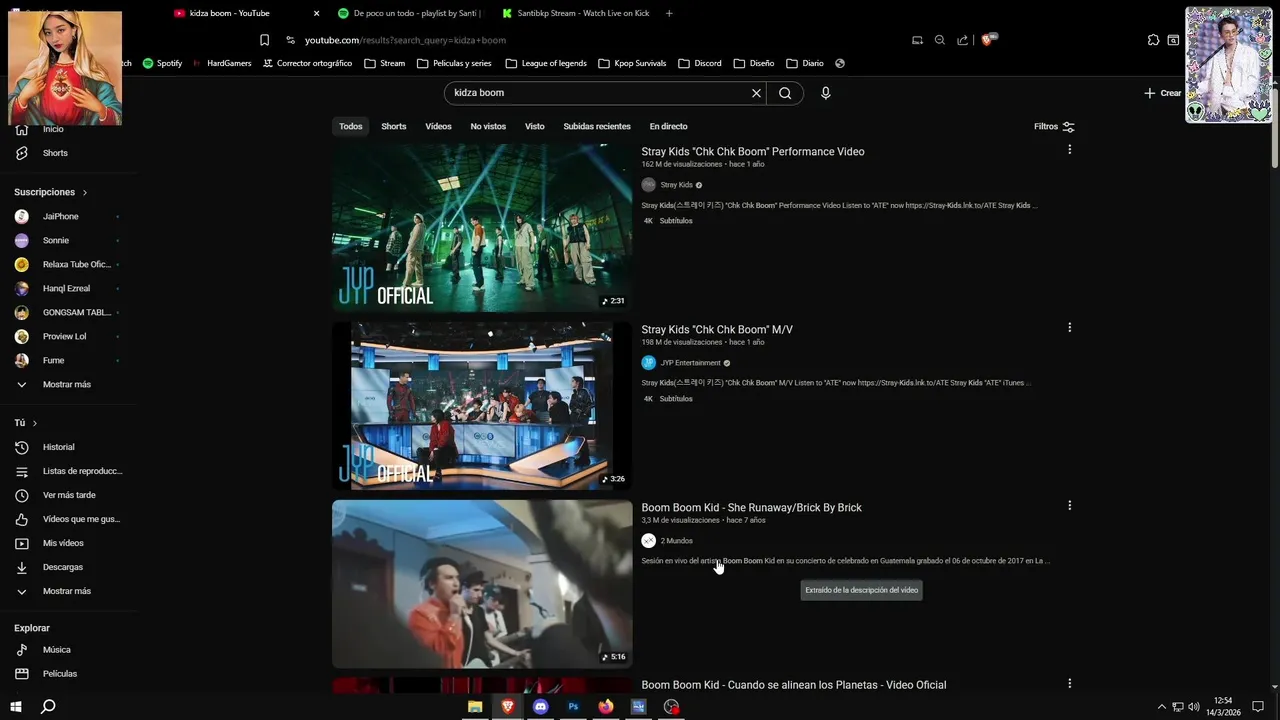Image resolution: width=1280 pixels, height=720 pixels.
Task: Open the GONGSAM TABL... subscription
Action: coord(76,312)
